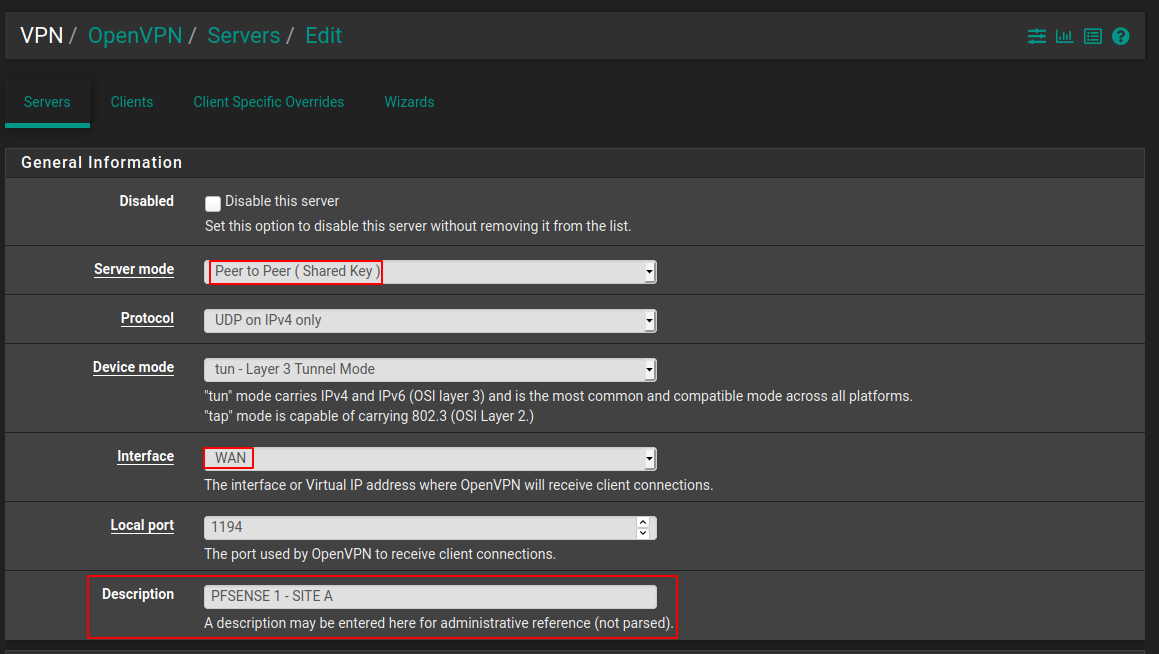
Task: Go to Servers breadcrumb link
Action: [243, 35]
